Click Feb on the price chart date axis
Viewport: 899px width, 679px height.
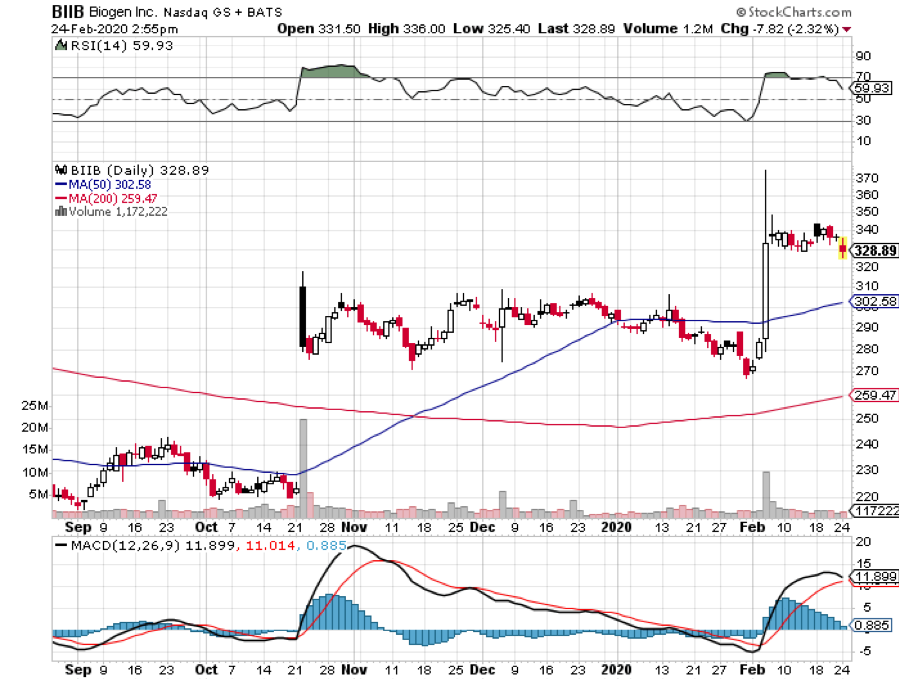click(x=752, y=527)
